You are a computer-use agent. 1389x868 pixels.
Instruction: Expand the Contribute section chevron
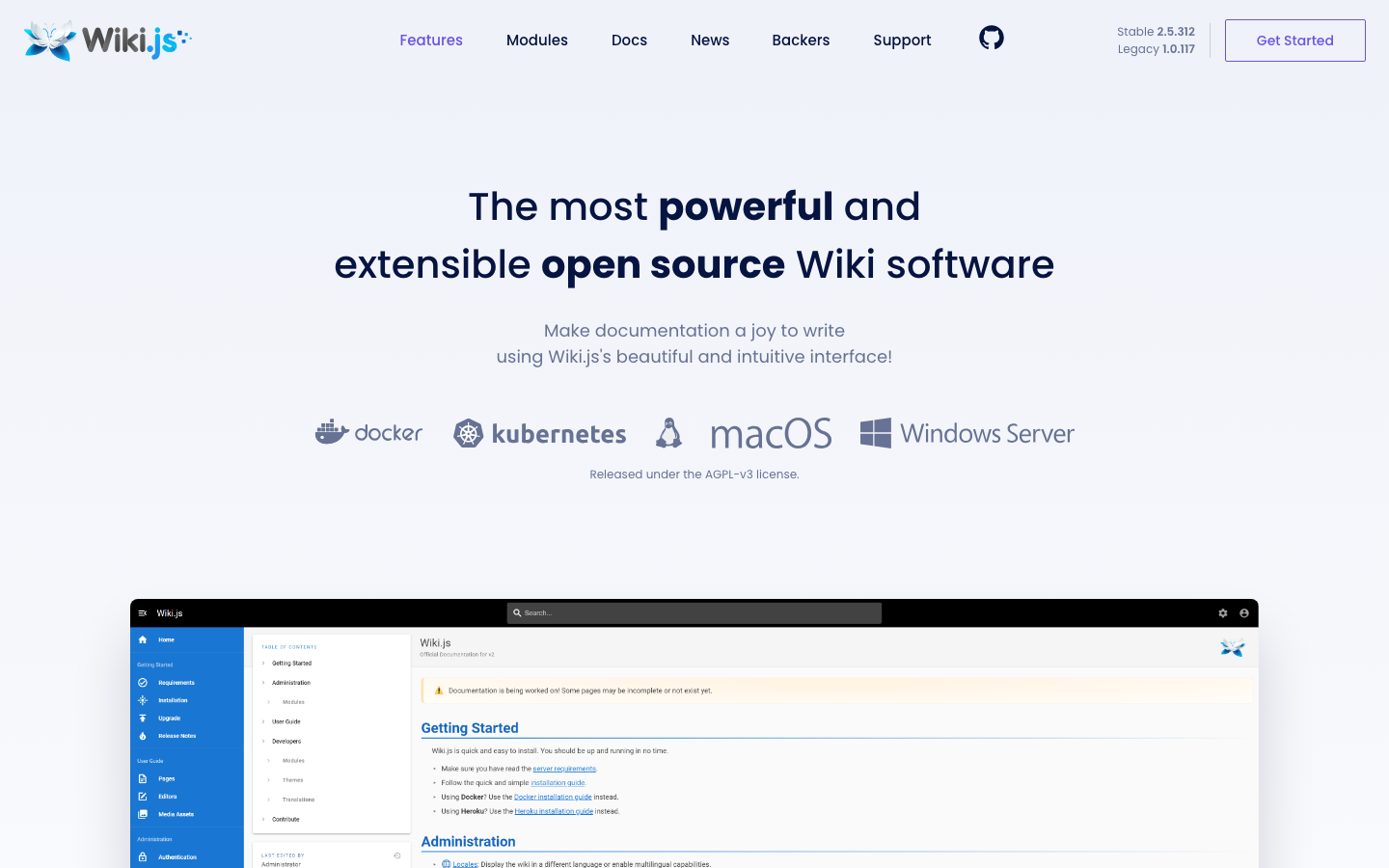[262, 819]
